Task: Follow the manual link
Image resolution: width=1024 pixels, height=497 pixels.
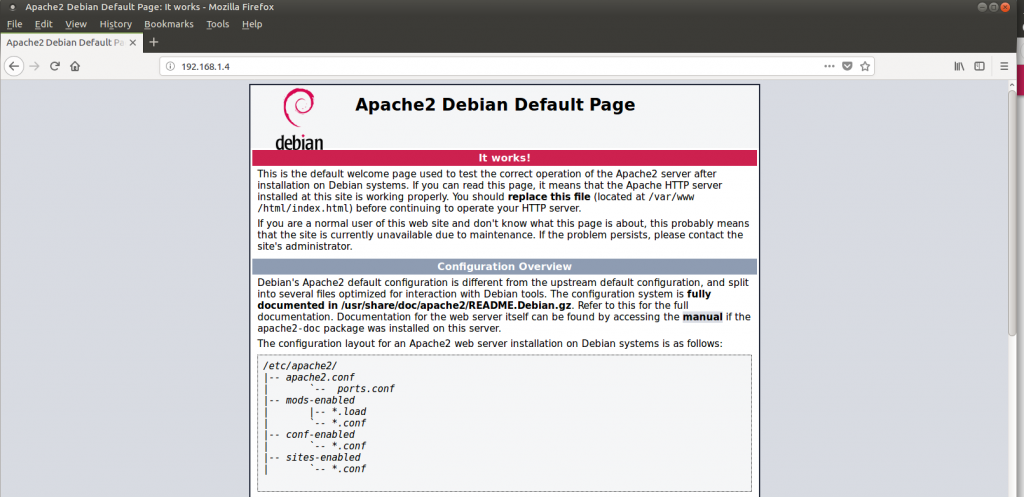Action: 703,317
